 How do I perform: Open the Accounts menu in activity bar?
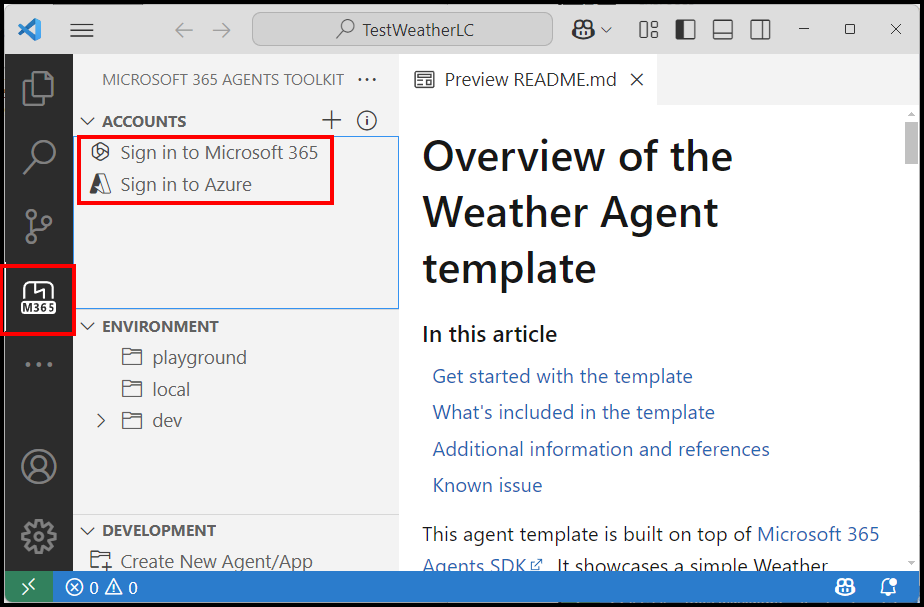pos(39,467)
